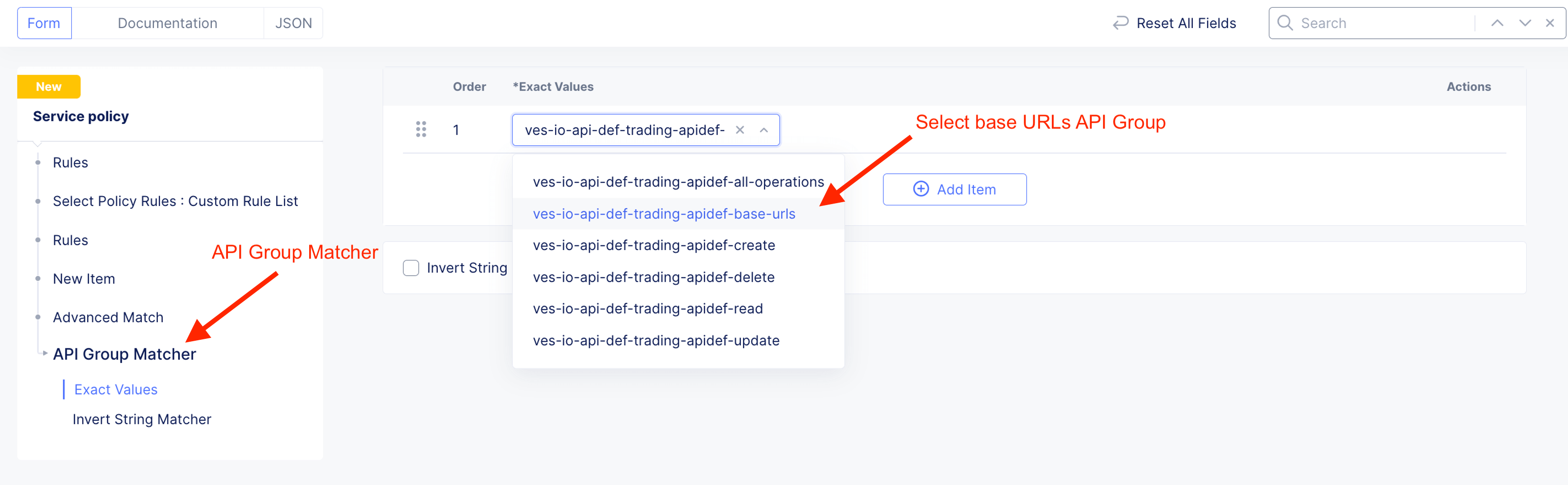
Task: Clear the search box with X icon
Action: pyautogui.click(x=1550, y=23)
